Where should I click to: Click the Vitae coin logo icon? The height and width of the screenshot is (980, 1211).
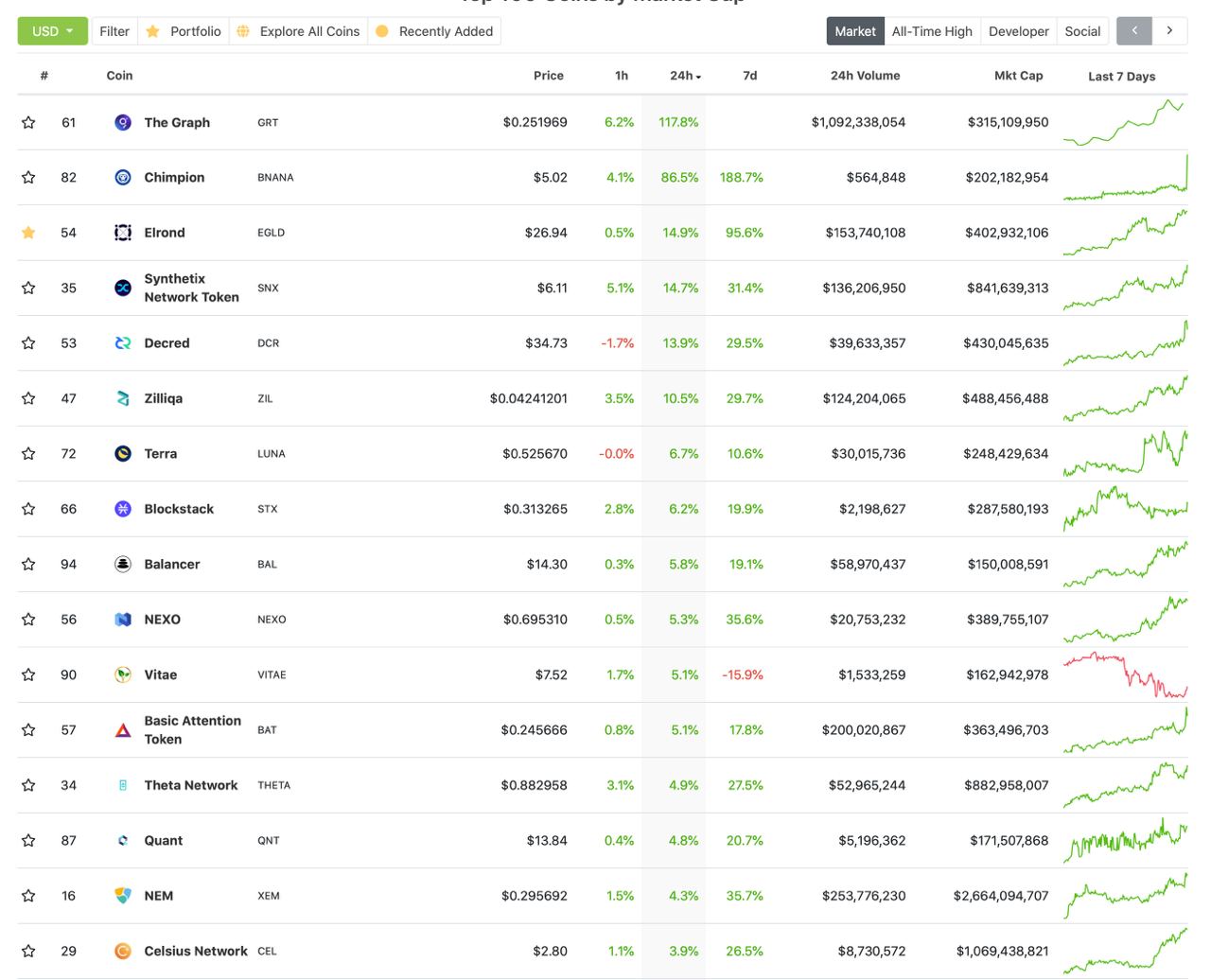coord(123,674)
